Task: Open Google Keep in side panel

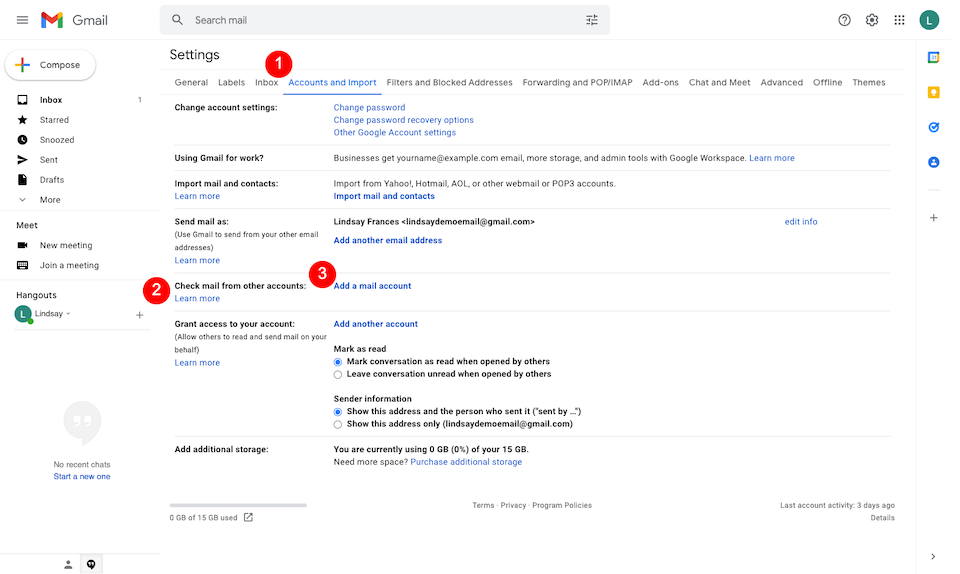Action: pos(933,93)
